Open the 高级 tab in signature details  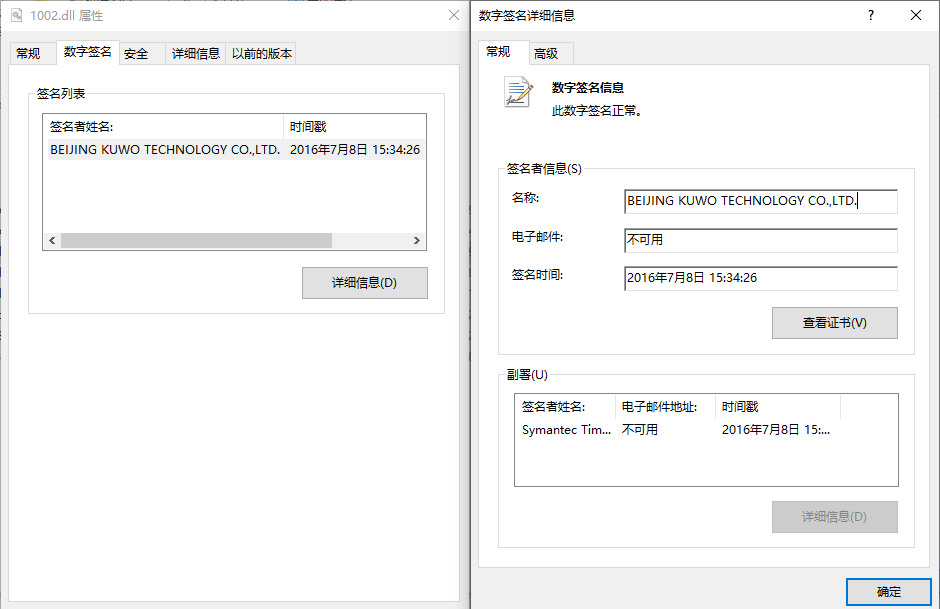pyautogui.click(x=546, y=54)
